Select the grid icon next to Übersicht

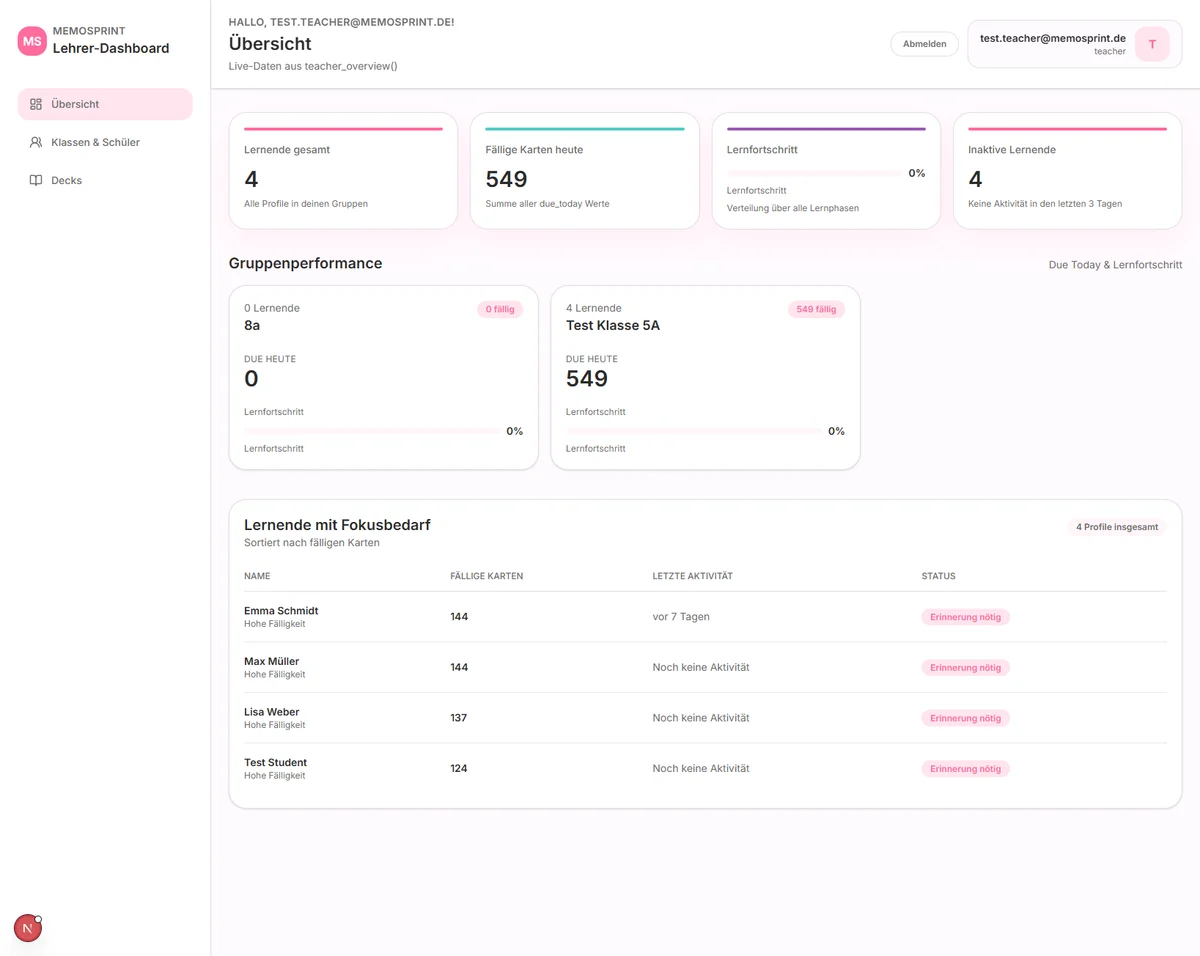click(x=36, y=104)
